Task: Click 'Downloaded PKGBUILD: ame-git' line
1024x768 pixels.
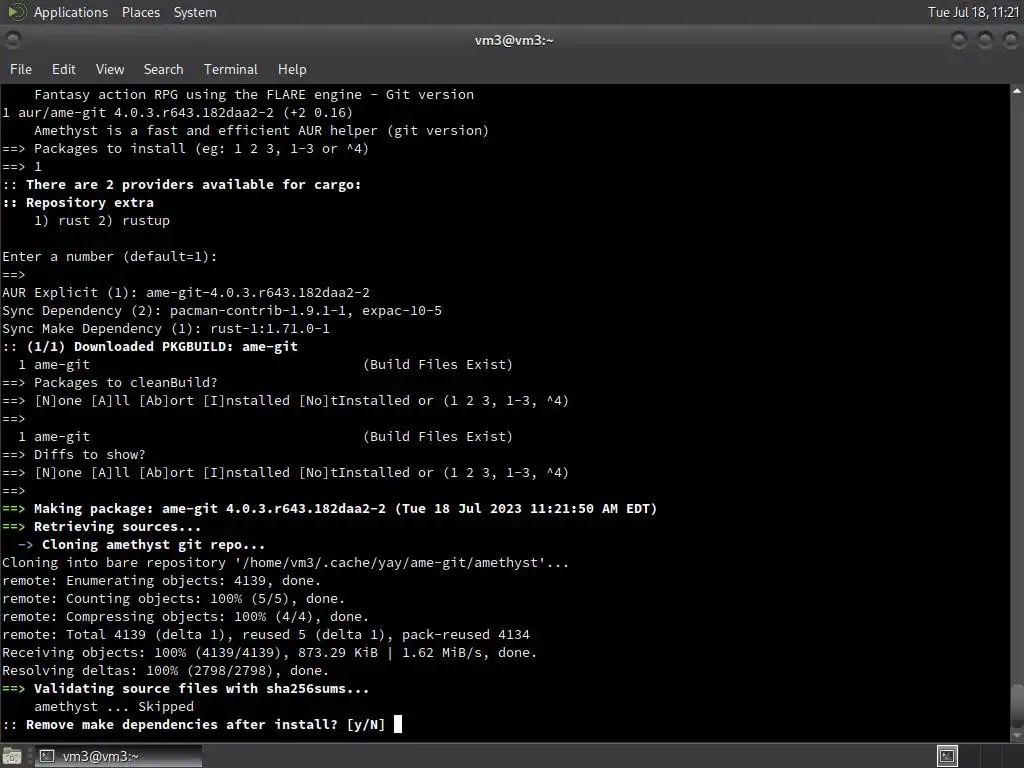Action: (150, 346)
